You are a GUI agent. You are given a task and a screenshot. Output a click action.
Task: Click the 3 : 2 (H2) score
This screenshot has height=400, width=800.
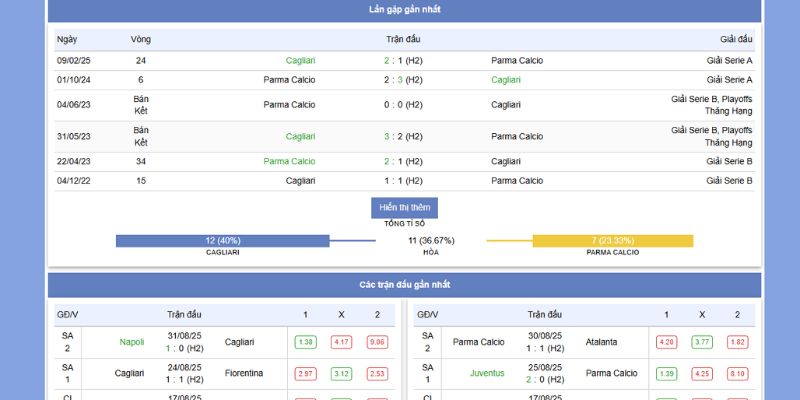pyautogui.click(x=404, y=137)
